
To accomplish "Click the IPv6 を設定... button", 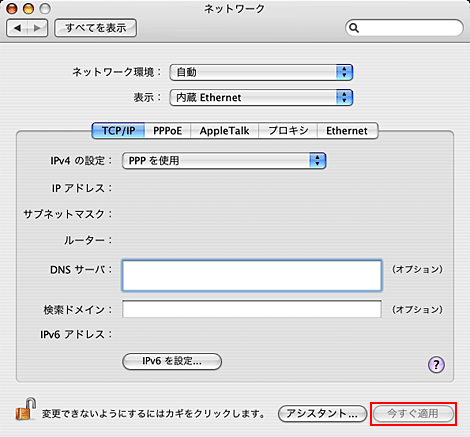I will point(172,361).
